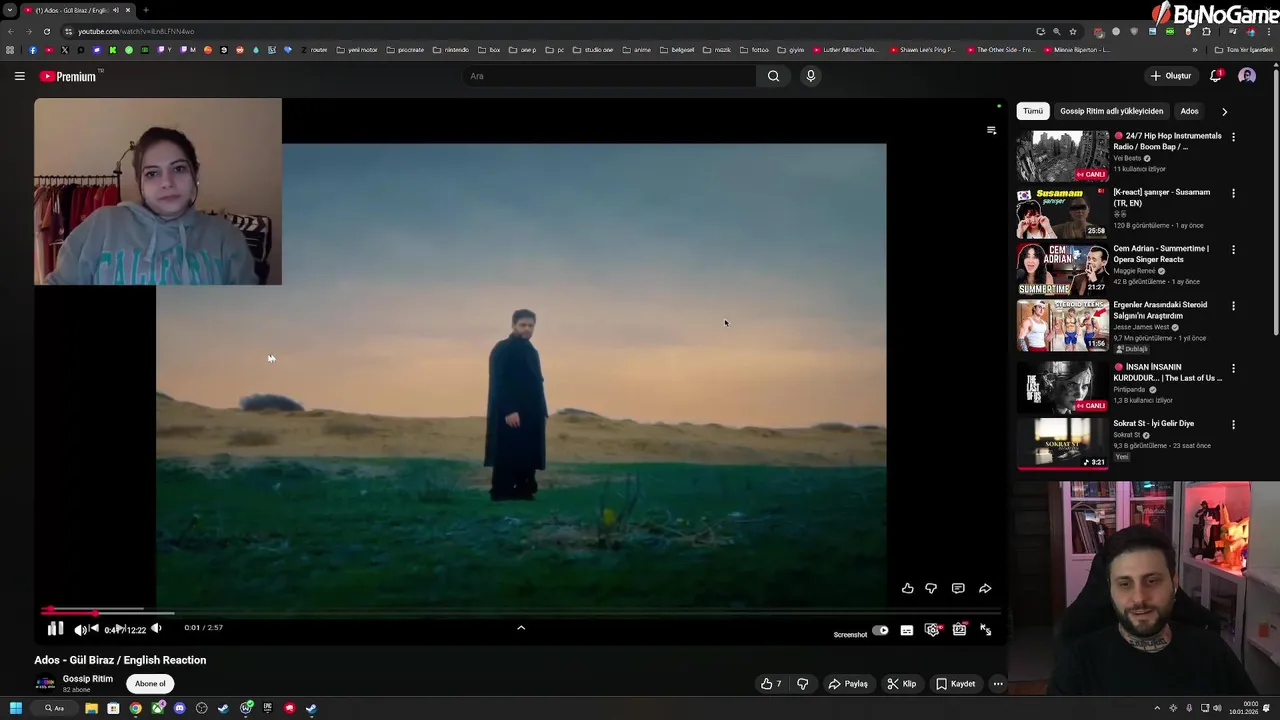Screen dimensions: 1280x720
Task: Dislike the video below the player
Action: [802, 684]
